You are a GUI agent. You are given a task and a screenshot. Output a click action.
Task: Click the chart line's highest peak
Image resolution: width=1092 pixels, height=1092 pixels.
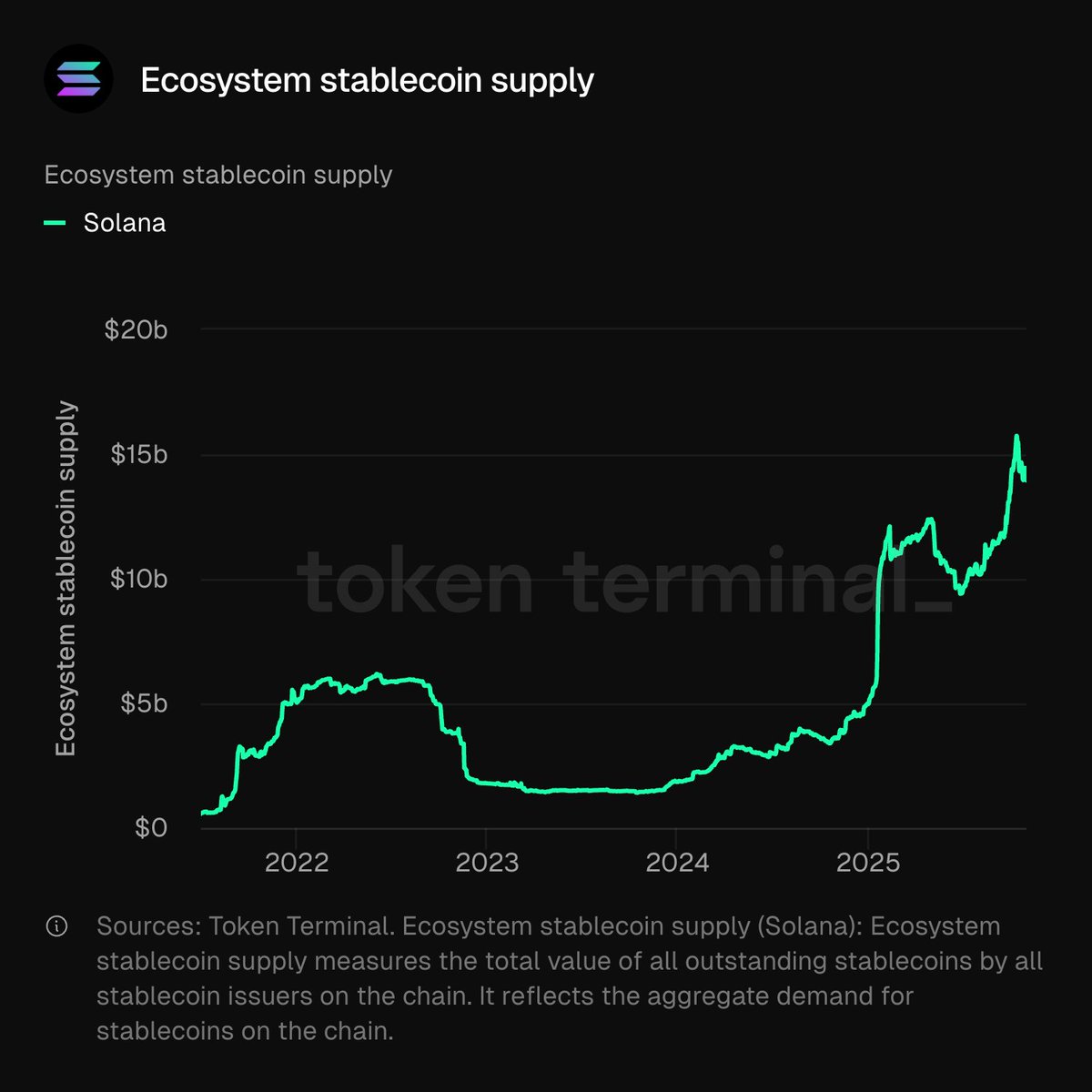pyautogui.click(x=1016, y=437)
